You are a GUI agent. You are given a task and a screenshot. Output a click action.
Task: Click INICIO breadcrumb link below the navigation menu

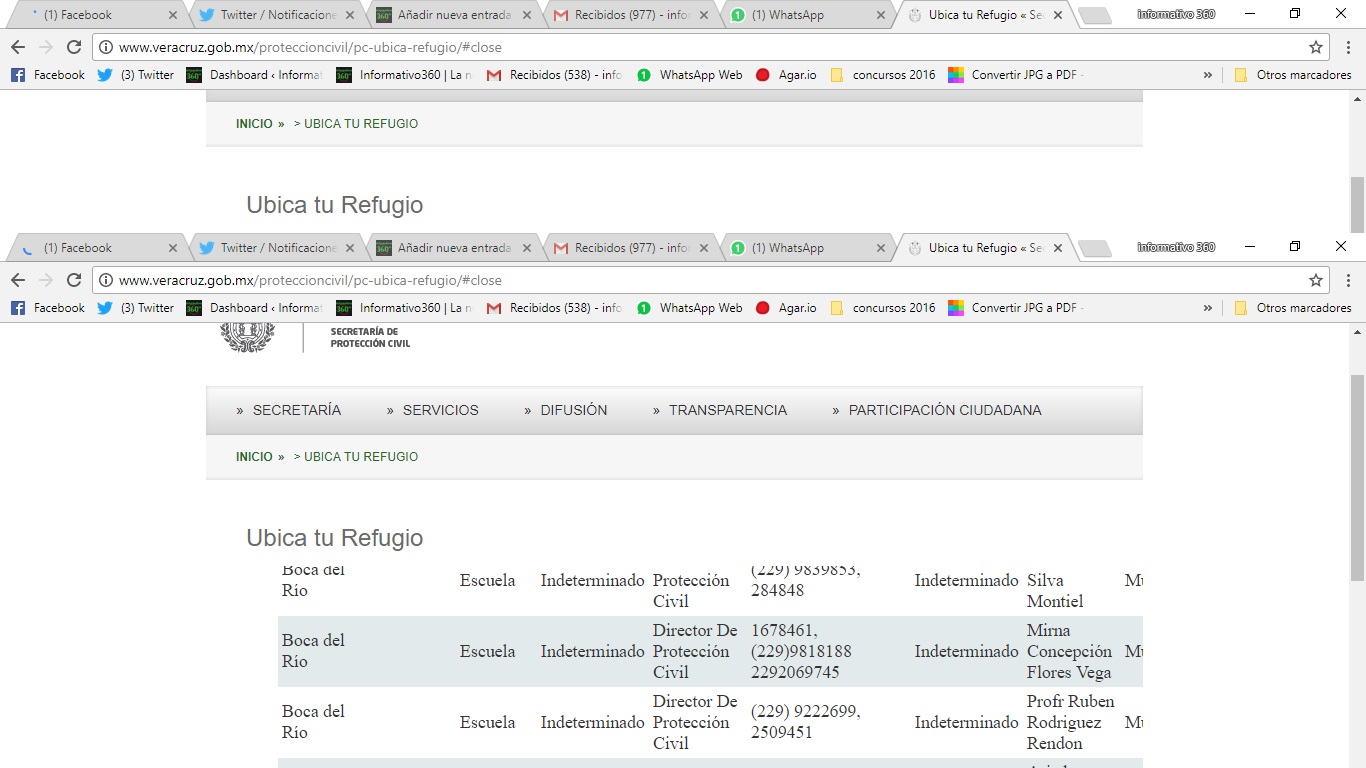pos(254,457)
